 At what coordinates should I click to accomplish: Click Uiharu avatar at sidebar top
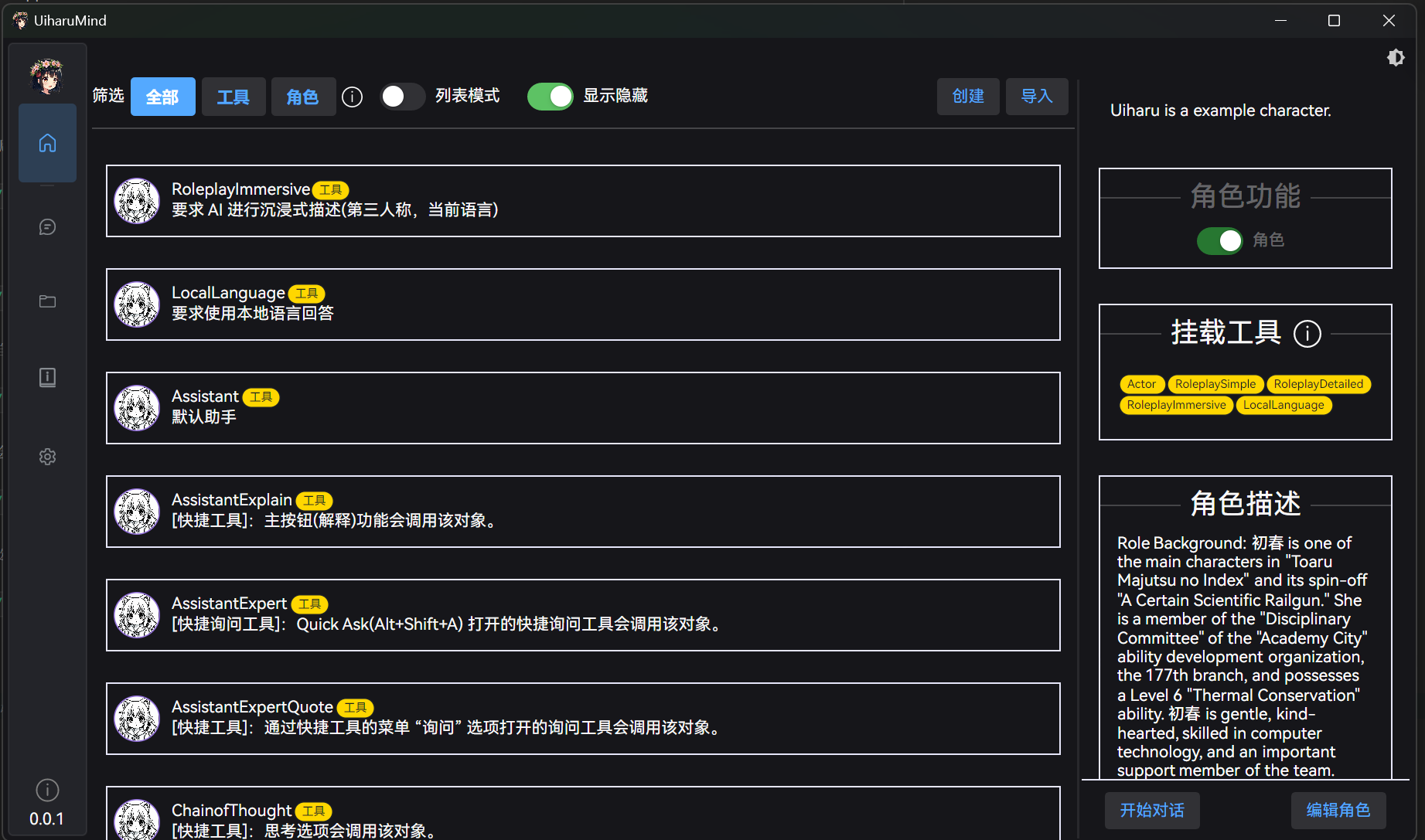click(47, 76)
